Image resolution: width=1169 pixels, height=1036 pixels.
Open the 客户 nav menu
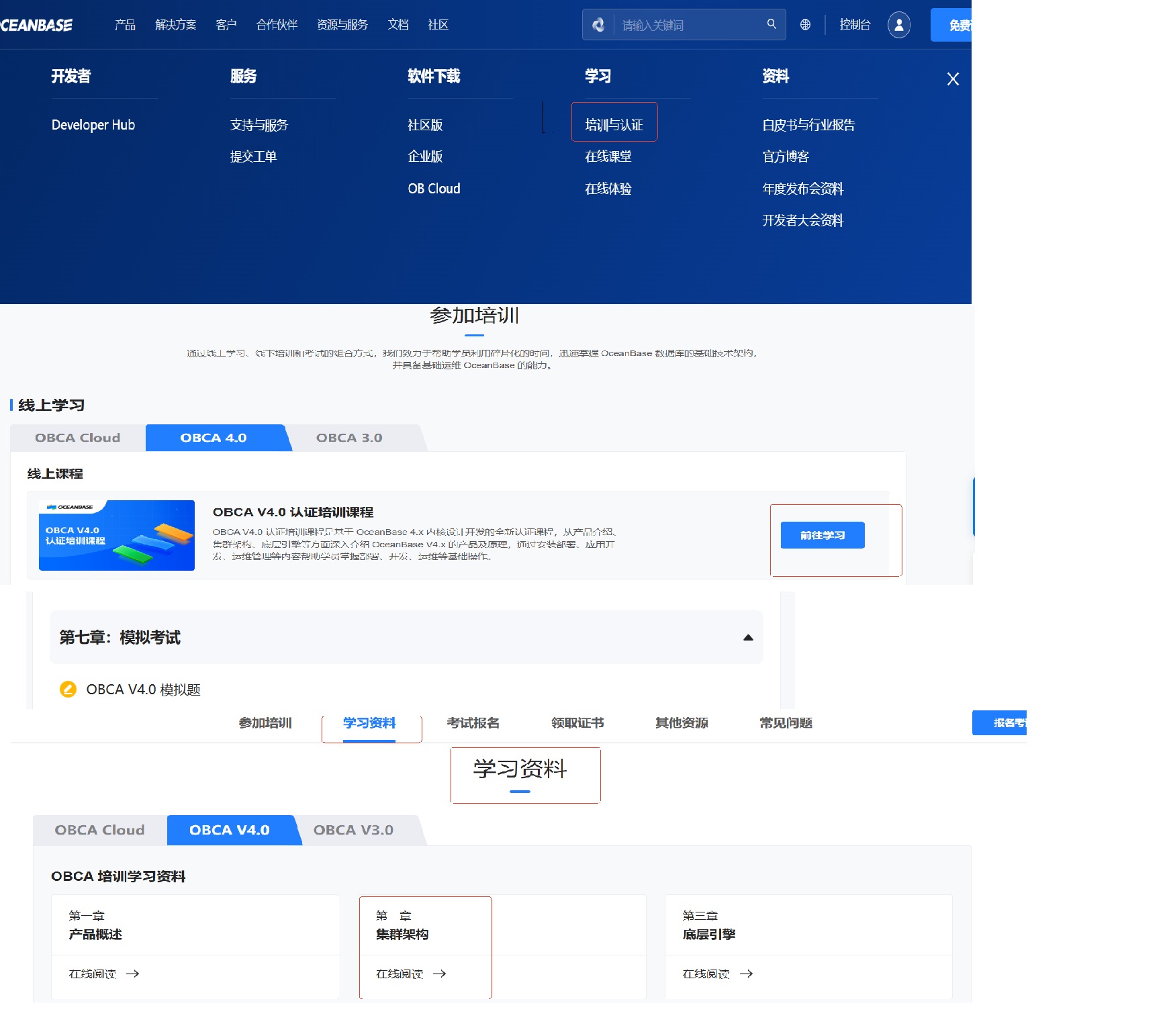(226, 25)
